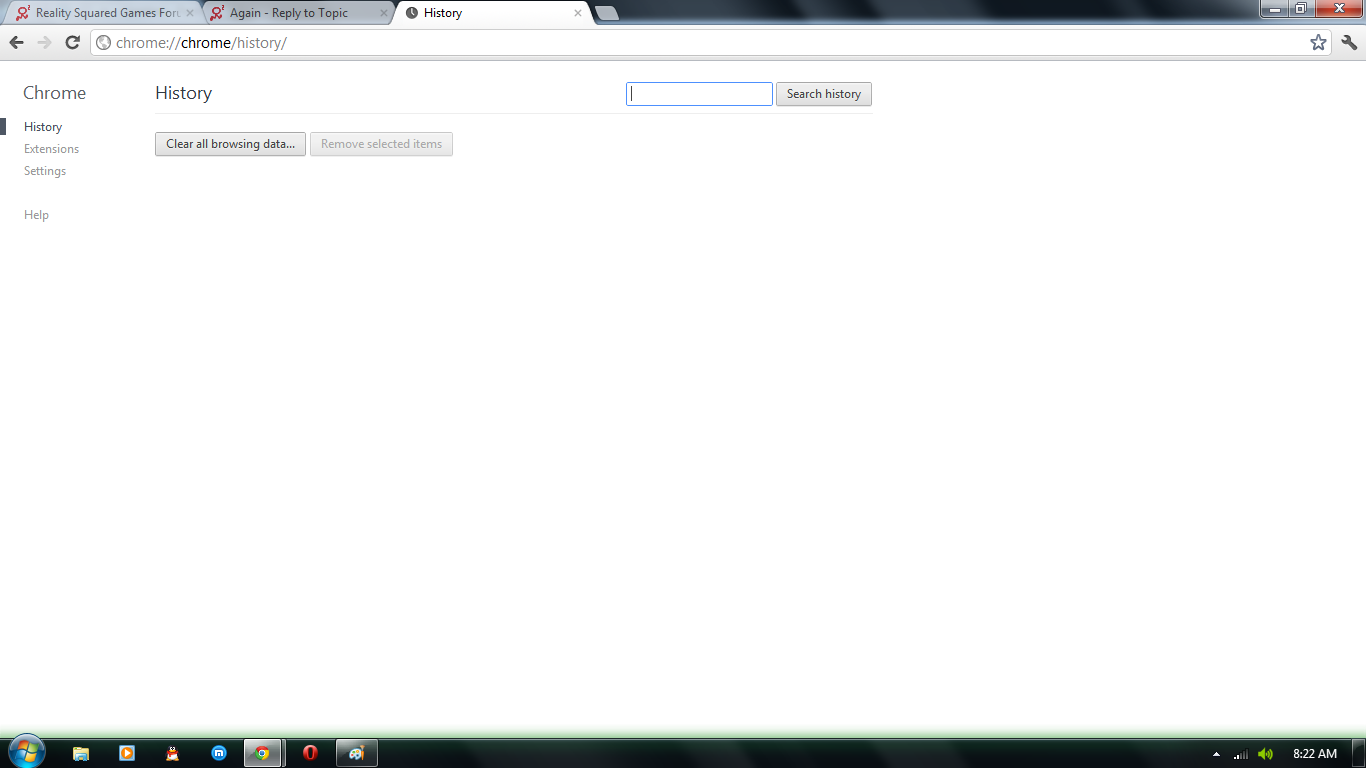Open Windows Media Player taskbar icon
The width and height of the screenshot is (1366, 768).
point(127,753)
